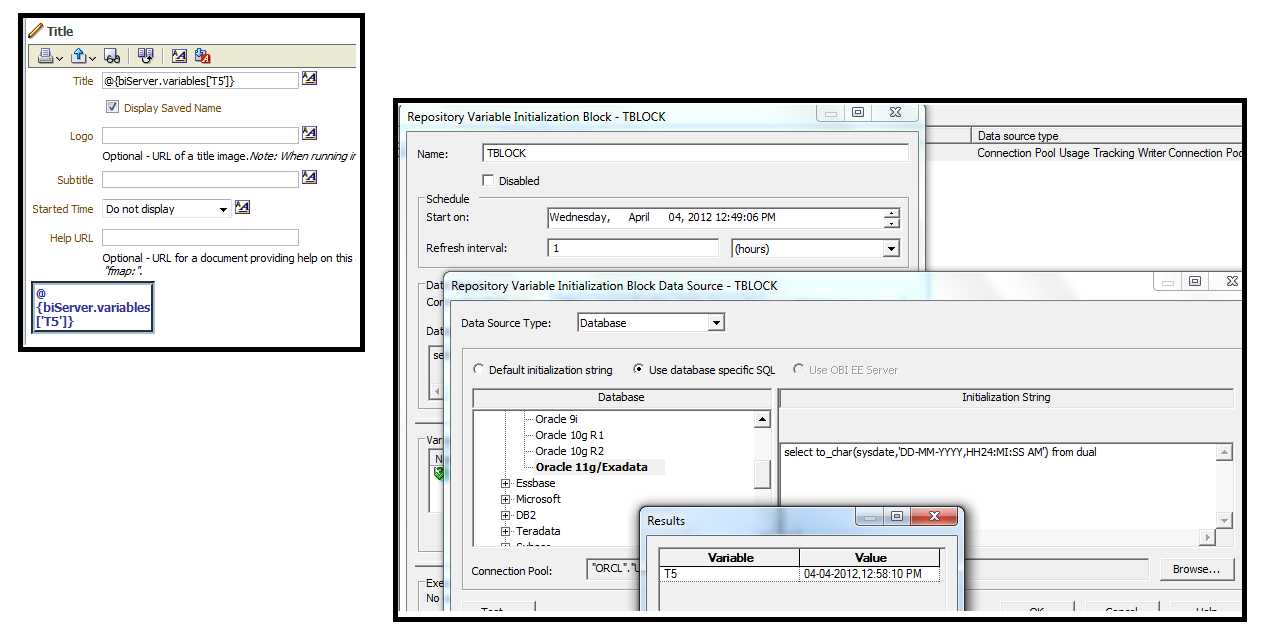This screenshot has width=1267, height=629.
Task: Click the Export icon with blue arrow
Action: pyautogui.click(x=80, y=55)
